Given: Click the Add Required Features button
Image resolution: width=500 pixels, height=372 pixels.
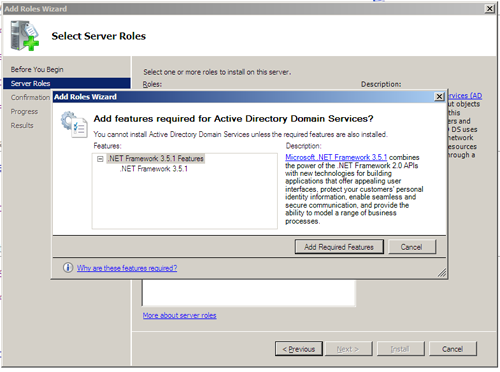Looking at the screenshot, I should coord(339,247).
